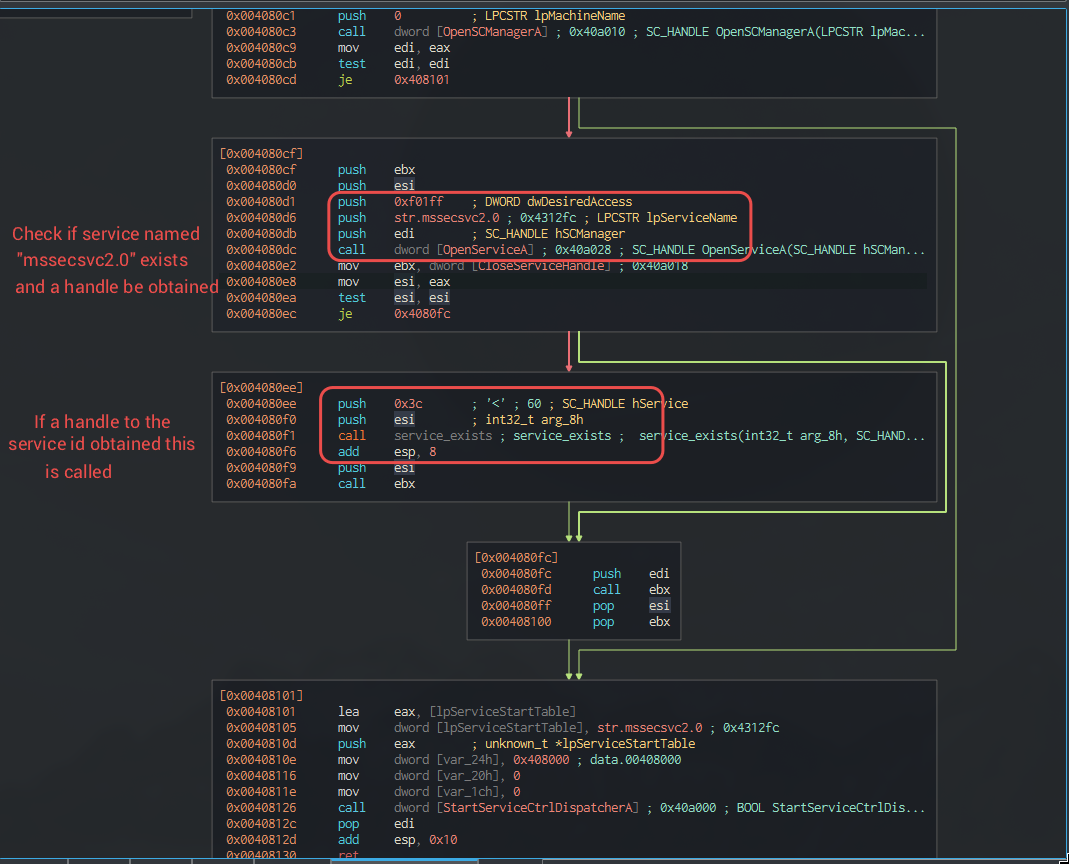Follow jump target 0x408101 in je instruction
1069x864 pixels.
click(421, 80)
